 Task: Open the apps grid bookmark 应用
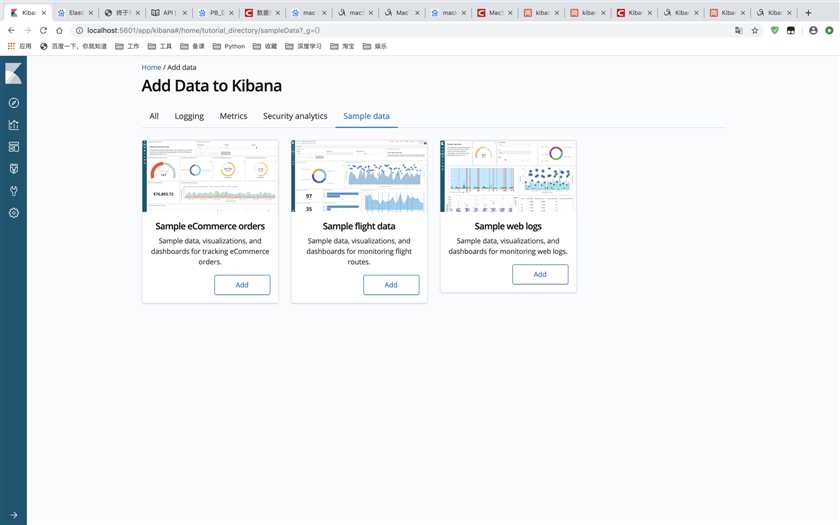(x=19, y=46)
